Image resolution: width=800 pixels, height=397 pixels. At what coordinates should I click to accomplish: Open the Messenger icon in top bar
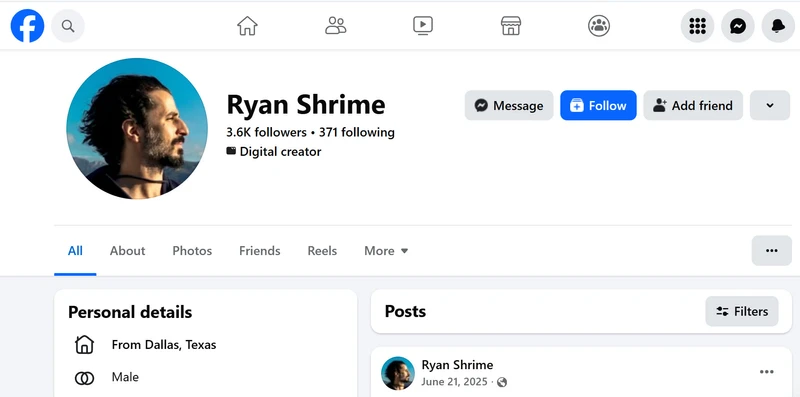pos(738,26)
